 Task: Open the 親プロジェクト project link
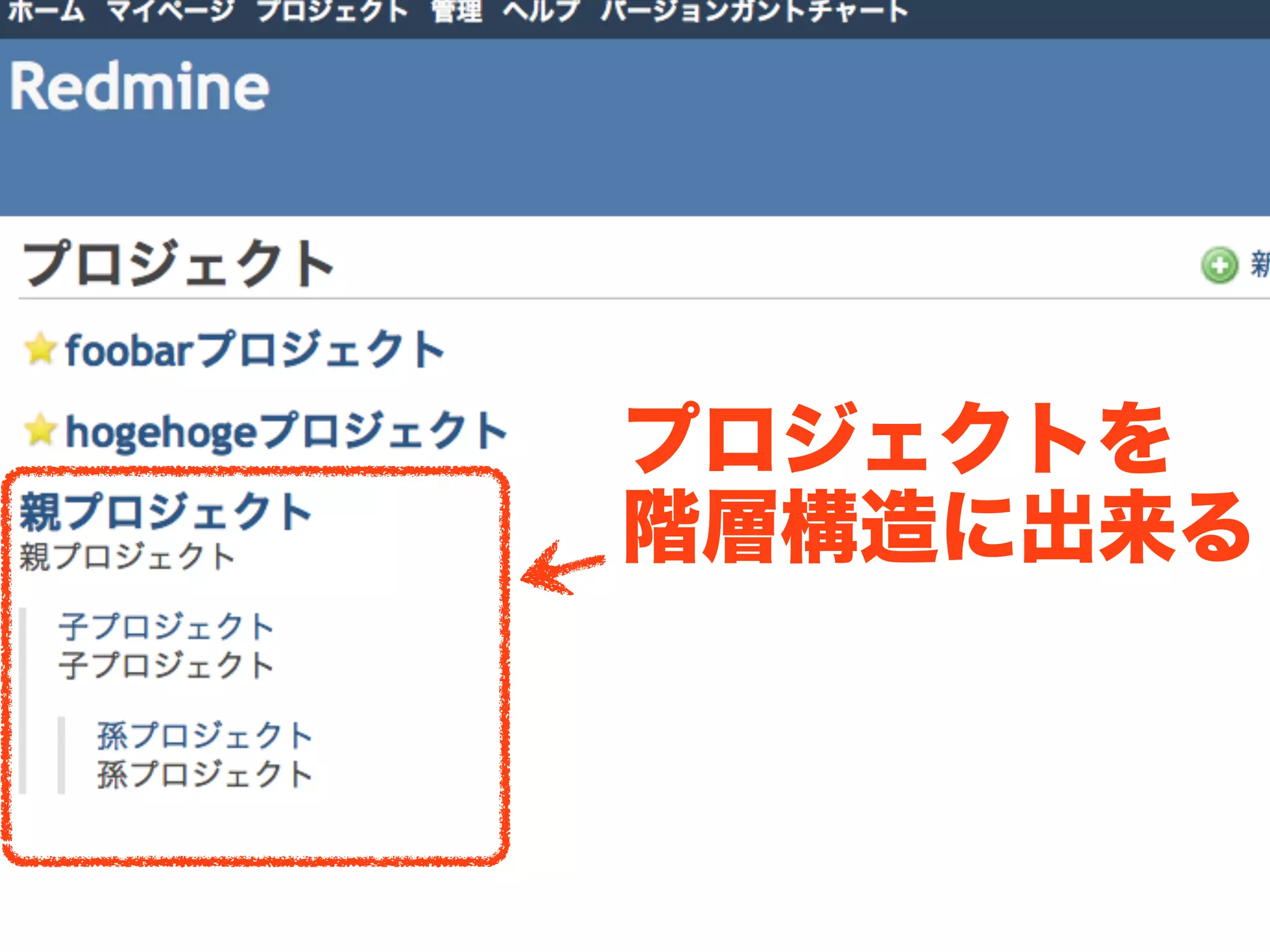(x=166, y=511)
